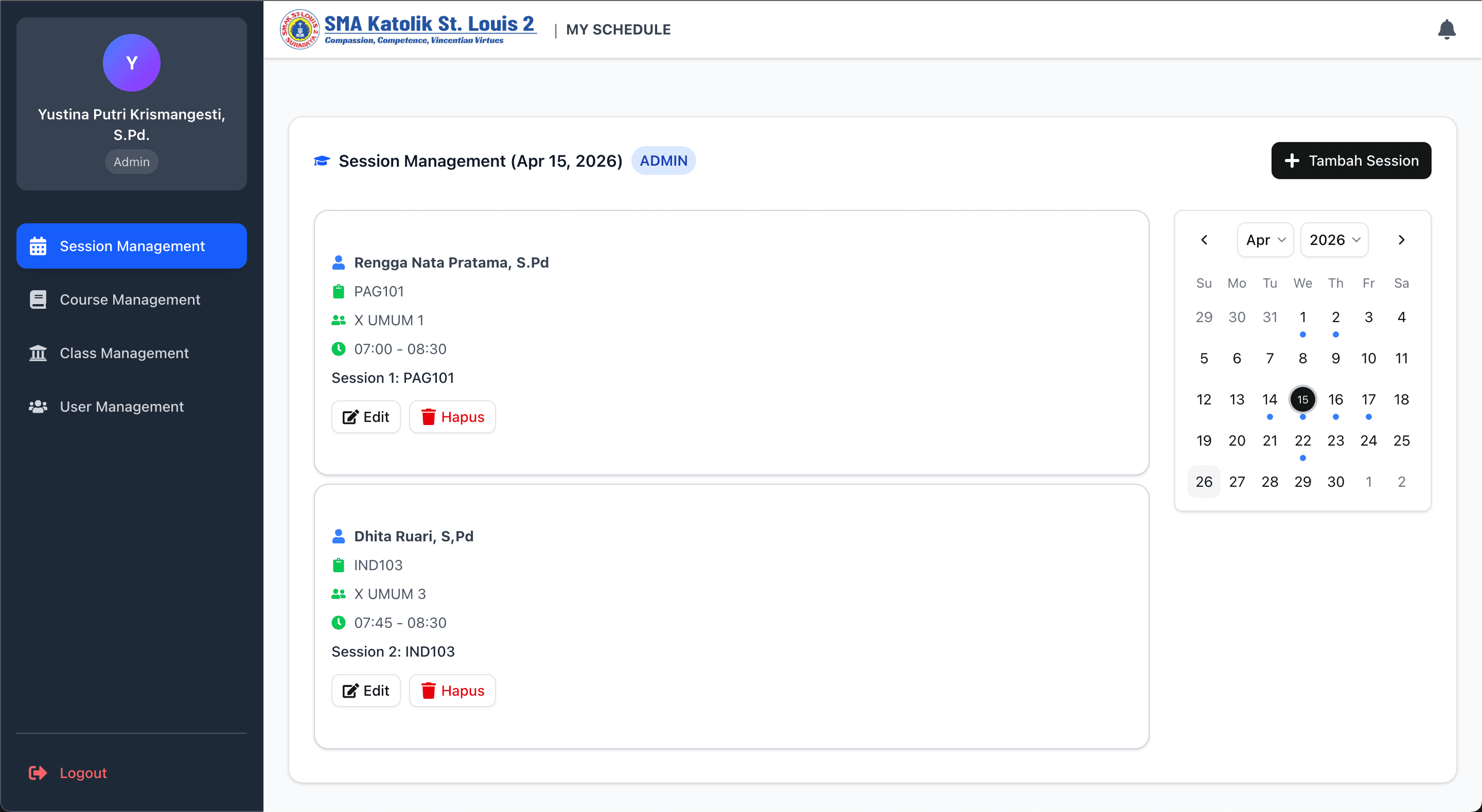Click the Session Management calendar icon
This screenshot has height=812, width=1482.
pos(38,246)
